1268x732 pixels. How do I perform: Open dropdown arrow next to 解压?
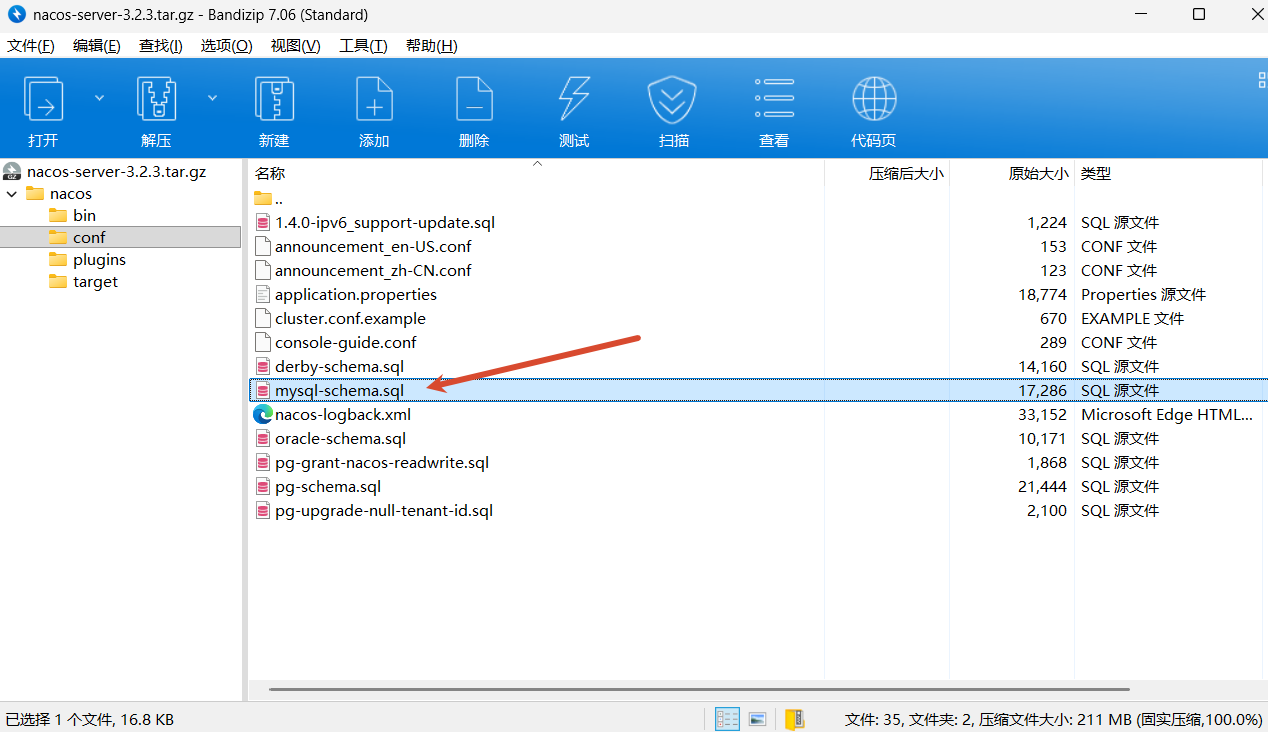(x=212, y=98)
